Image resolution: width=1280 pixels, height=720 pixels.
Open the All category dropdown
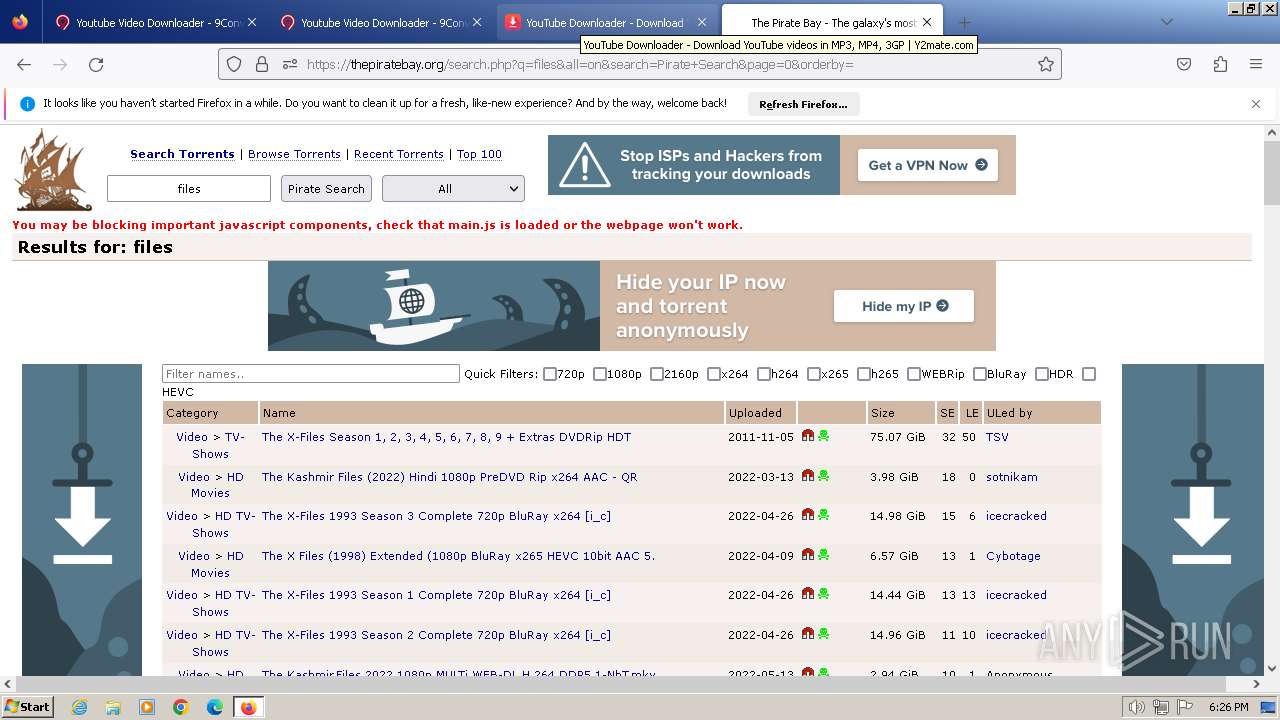pyautogui.click(x=453, y=188)
